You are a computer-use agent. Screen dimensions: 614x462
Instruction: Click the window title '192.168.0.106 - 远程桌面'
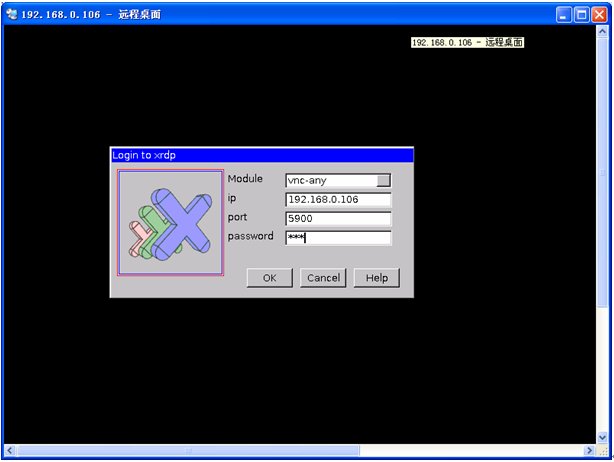click(x=91, y=14)
